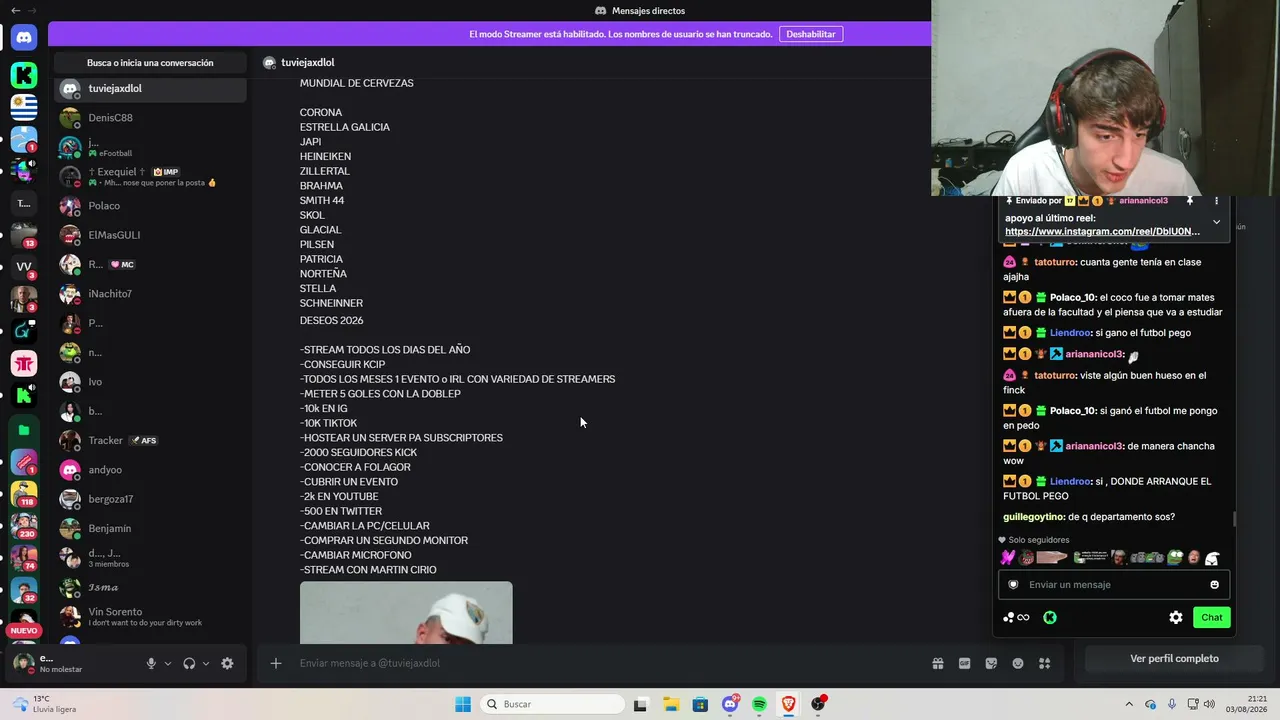Open OBS from the taskbar
This screenshot has width=1280, height=720.
coord(818,704)
